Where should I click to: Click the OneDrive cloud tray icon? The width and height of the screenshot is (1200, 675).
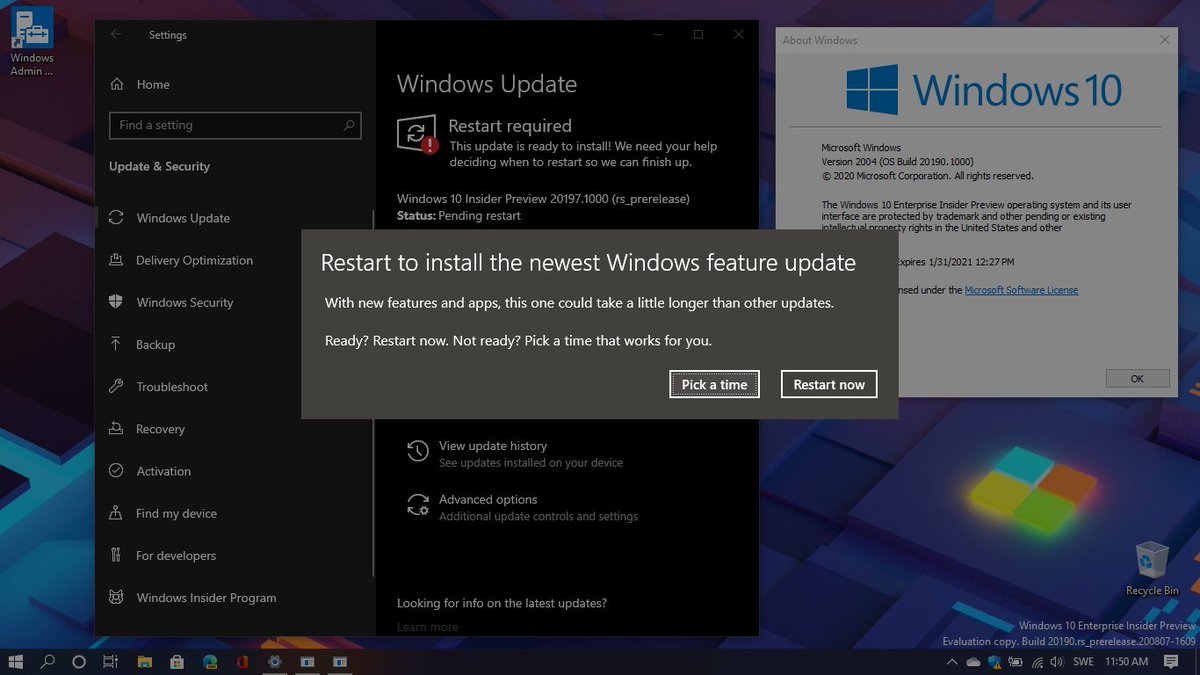tap(973, 662)
